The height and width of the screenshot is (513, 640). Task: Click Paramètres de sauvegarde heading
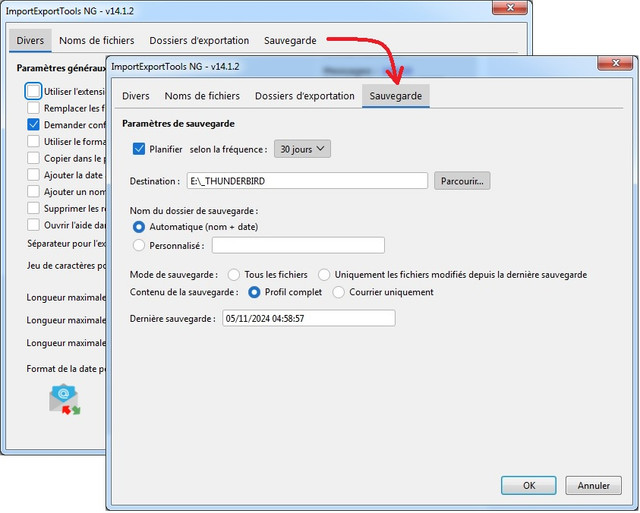click(178, 124)
